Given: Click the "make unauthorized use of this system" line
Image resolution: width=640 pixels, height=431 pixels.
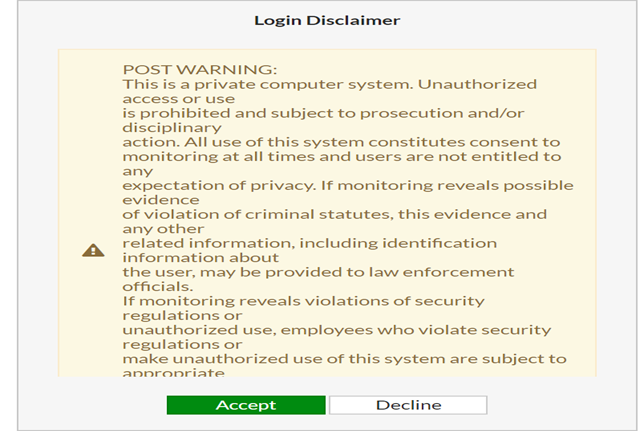Looking at the screenshot, I should [x=344, y=358].
